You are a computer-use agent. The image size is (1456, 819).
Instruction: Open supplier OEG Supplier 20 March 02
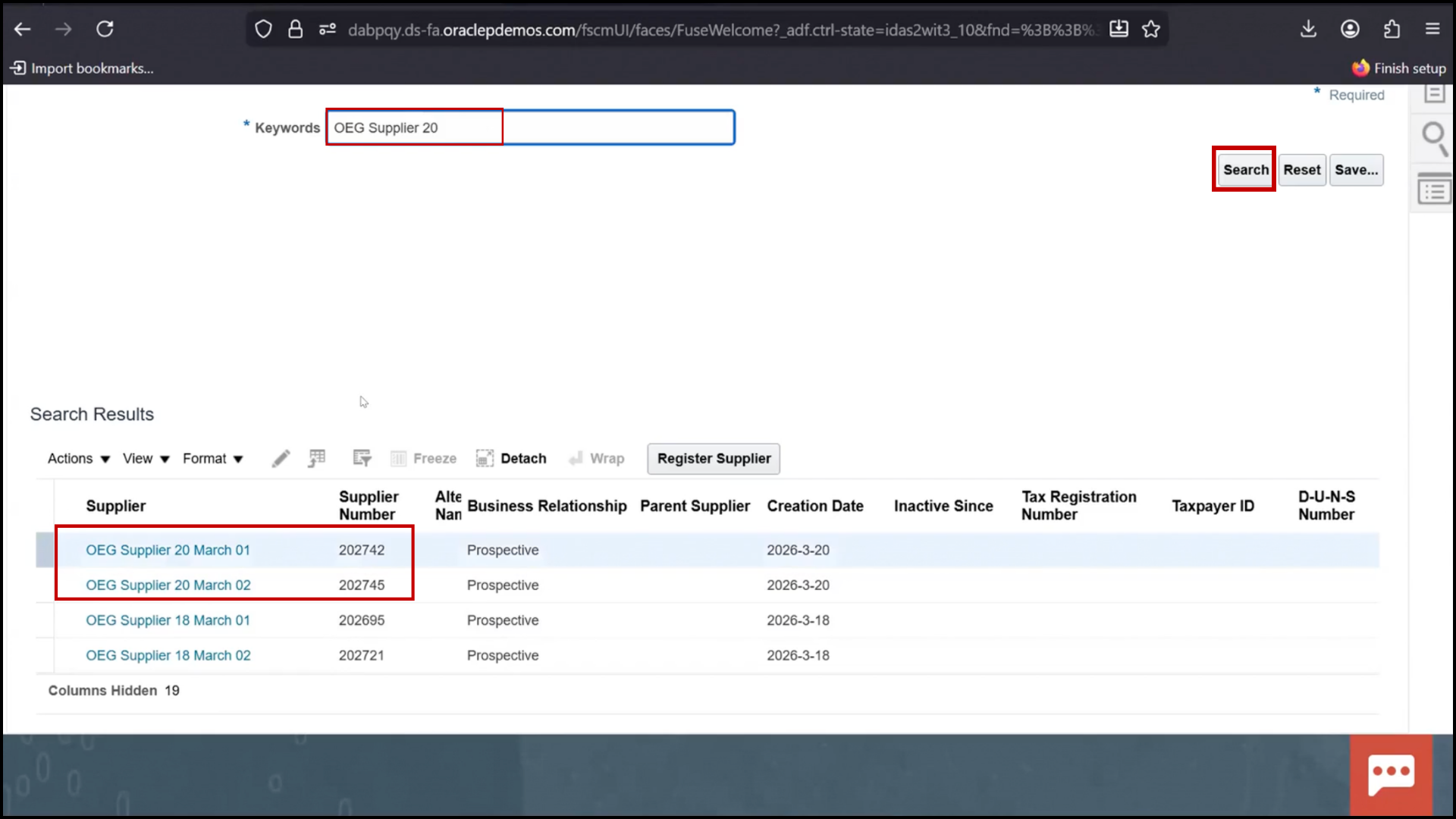coord(168,585)
